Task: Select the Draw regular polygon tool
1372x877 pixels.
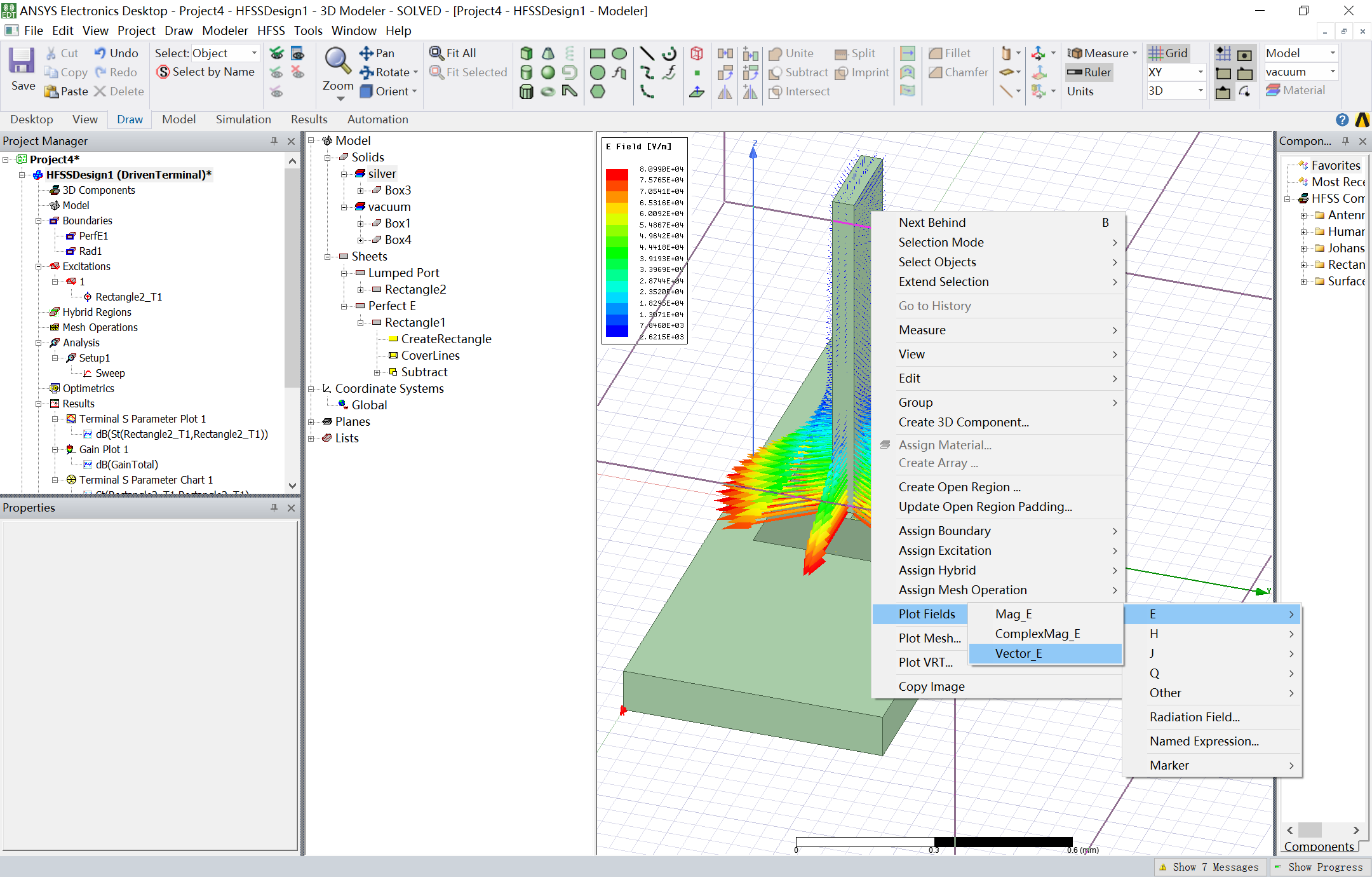Action: [597, 92]
